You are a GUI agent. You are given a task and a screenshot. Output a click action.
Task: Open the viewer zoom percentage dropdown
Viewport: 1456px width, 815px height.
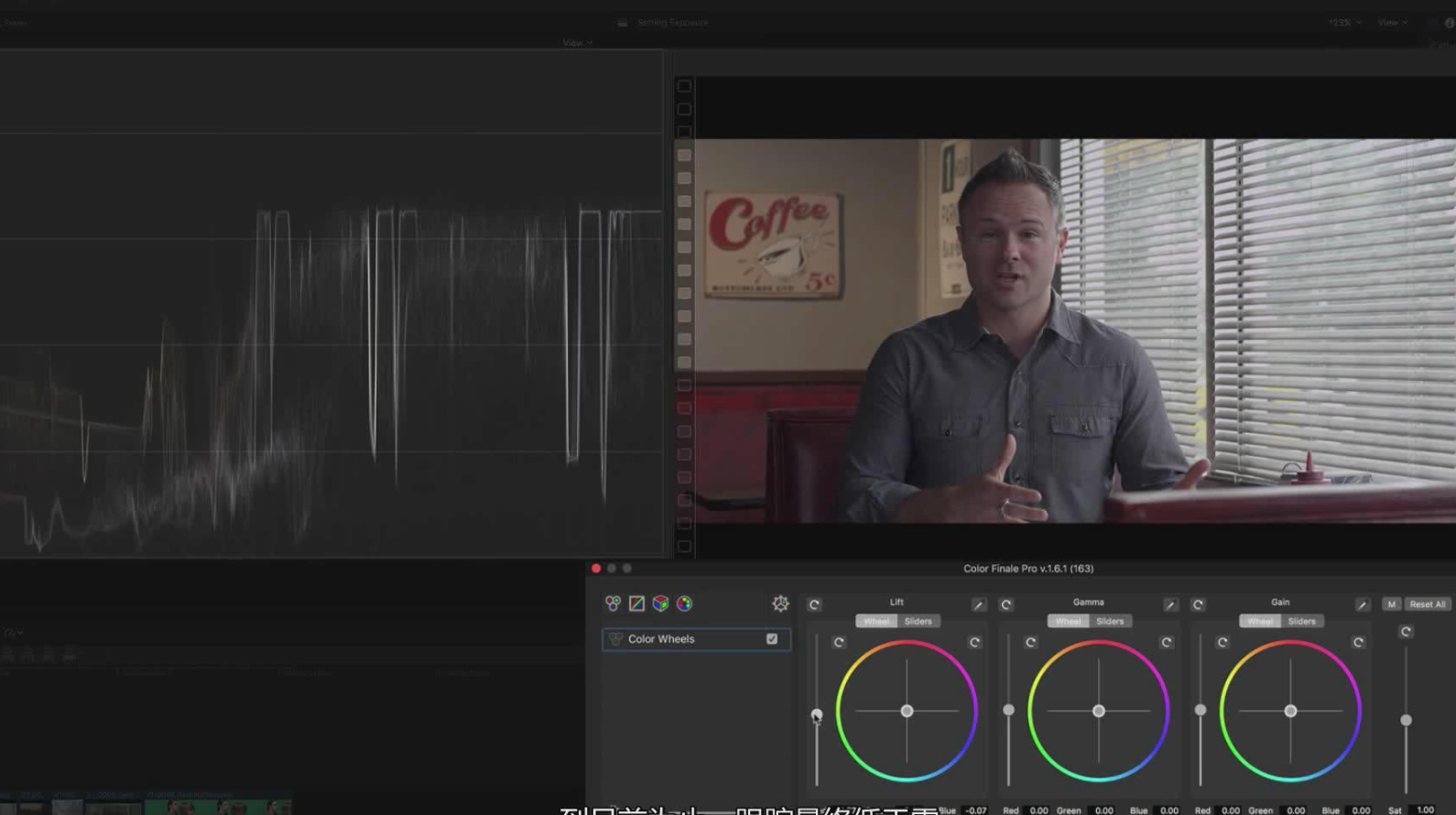(1344, 23)
